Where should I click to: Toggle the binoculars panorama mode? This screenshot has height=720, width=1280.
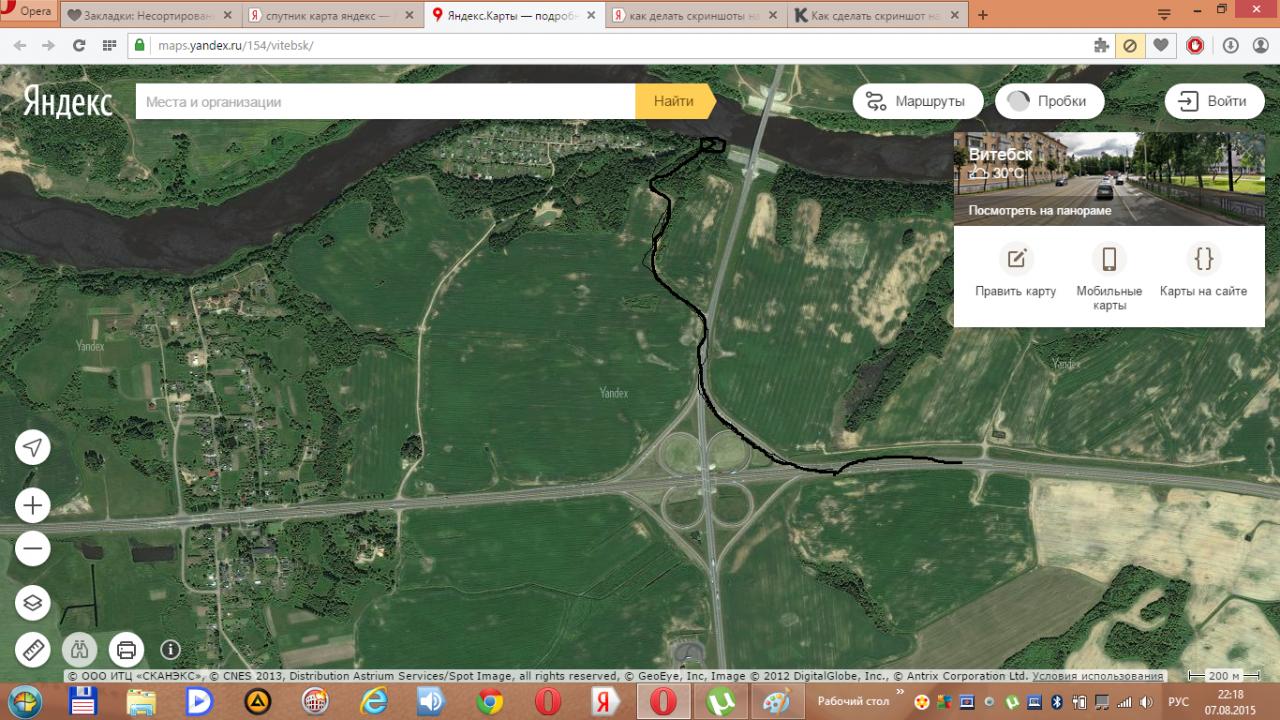(80, 650)
